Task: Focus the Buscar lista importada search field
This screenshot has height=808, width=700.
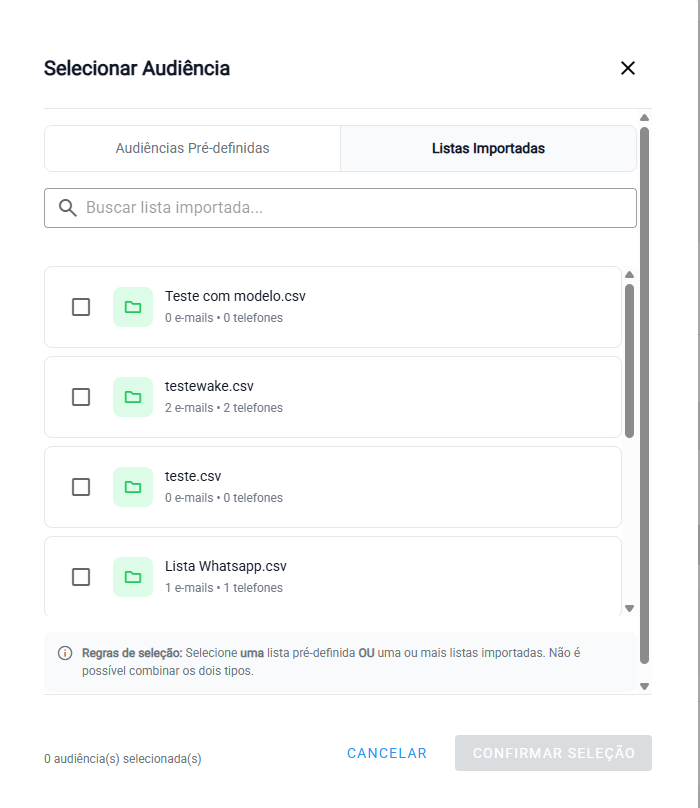Action: 350,208
